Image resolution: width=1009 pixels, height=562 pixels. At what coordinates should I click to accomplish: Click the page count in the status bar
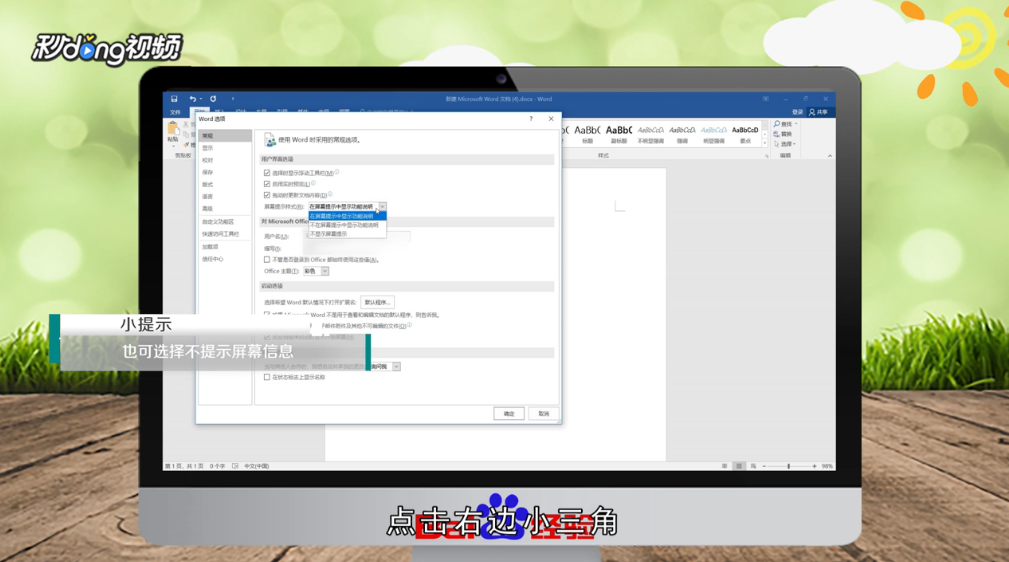pos(185,466)
